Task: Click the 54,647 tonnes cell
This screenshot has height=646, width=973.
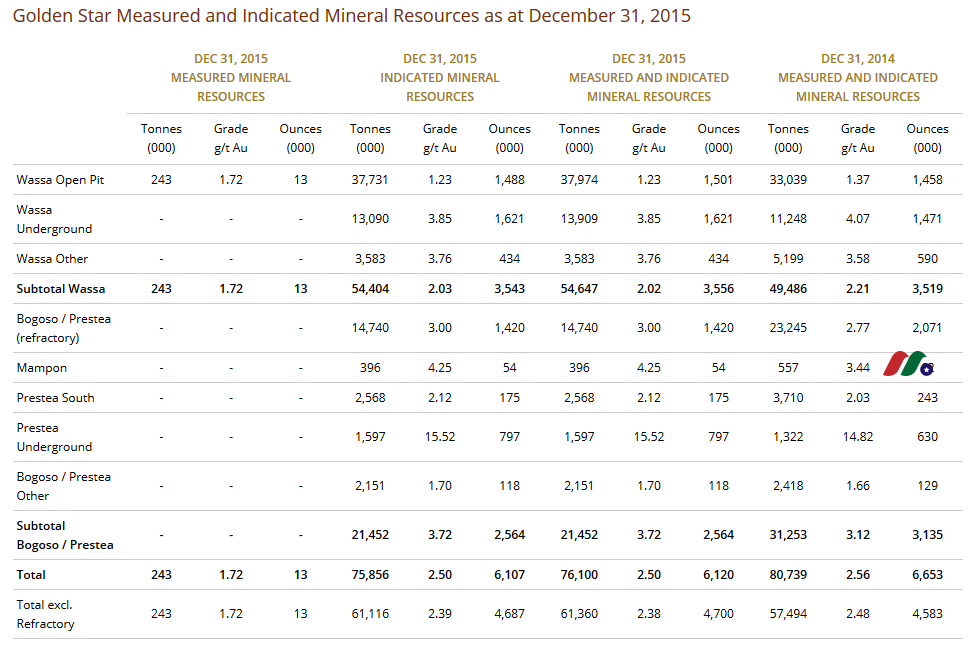Action: tap(579, 289)
